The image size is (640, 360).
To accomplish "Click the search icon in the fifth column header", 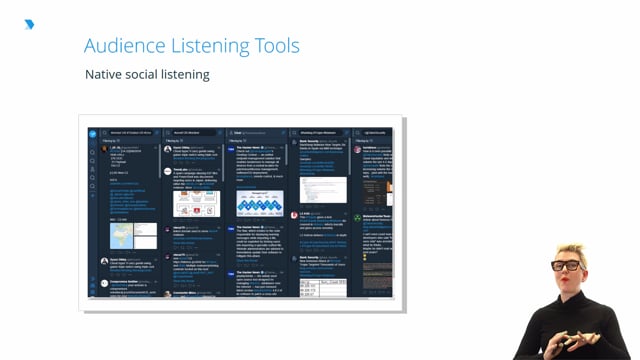I will (x=358, y=133).
